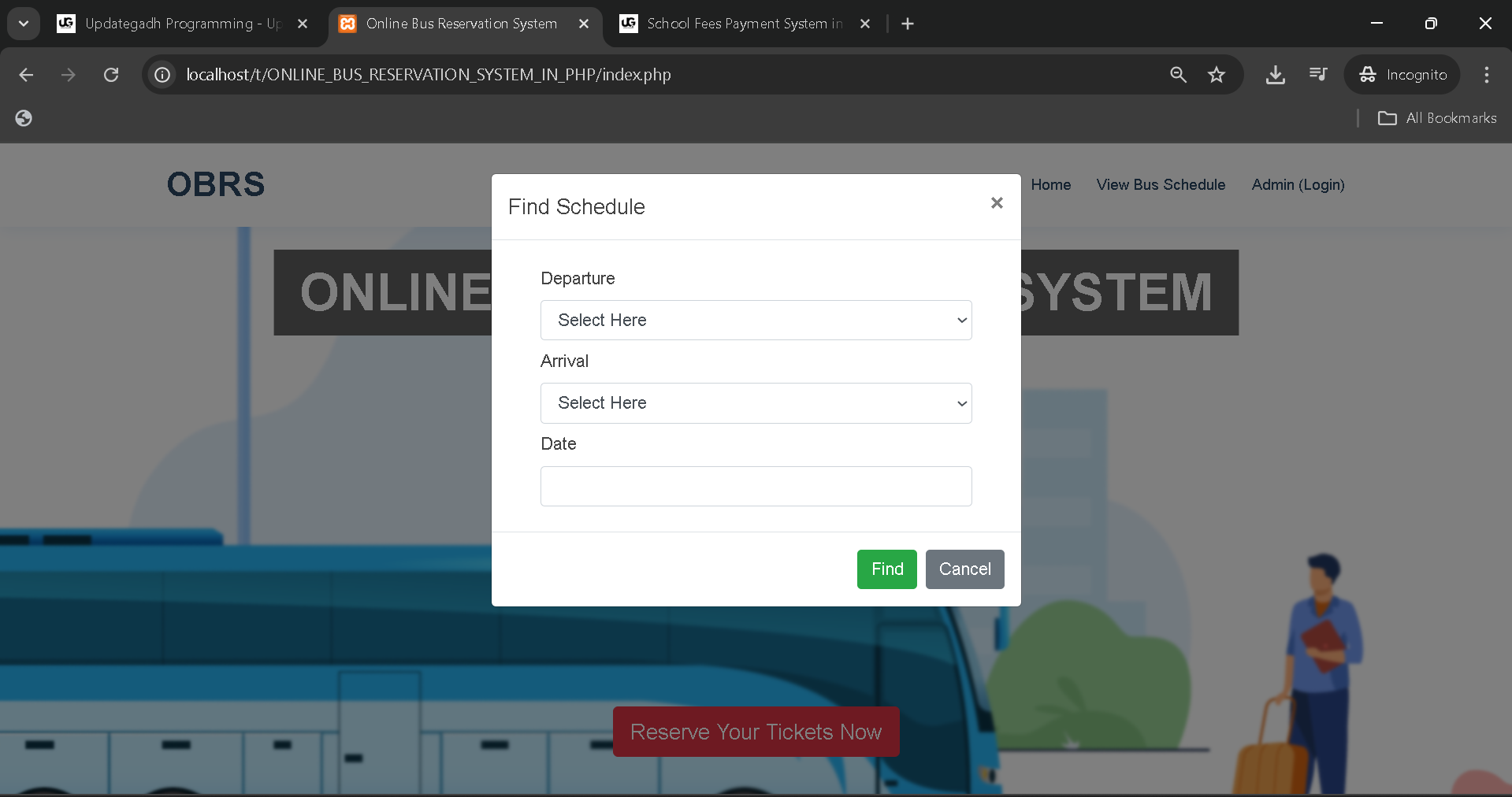Screen dimensions: 1512x797
Task: Click the zoom magnifier icon in address bar
Action: click(1178, 75)
